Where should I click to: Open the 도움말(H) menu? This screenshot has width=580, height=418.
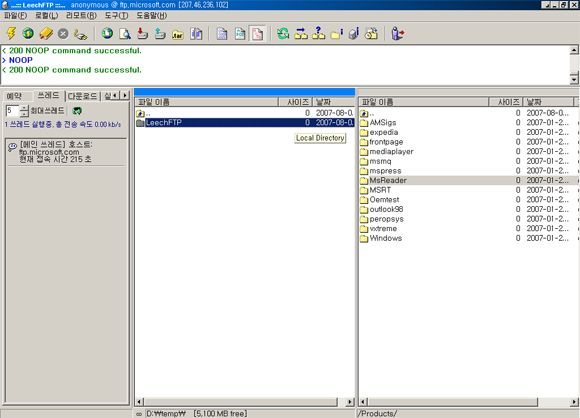pos(152,16)
